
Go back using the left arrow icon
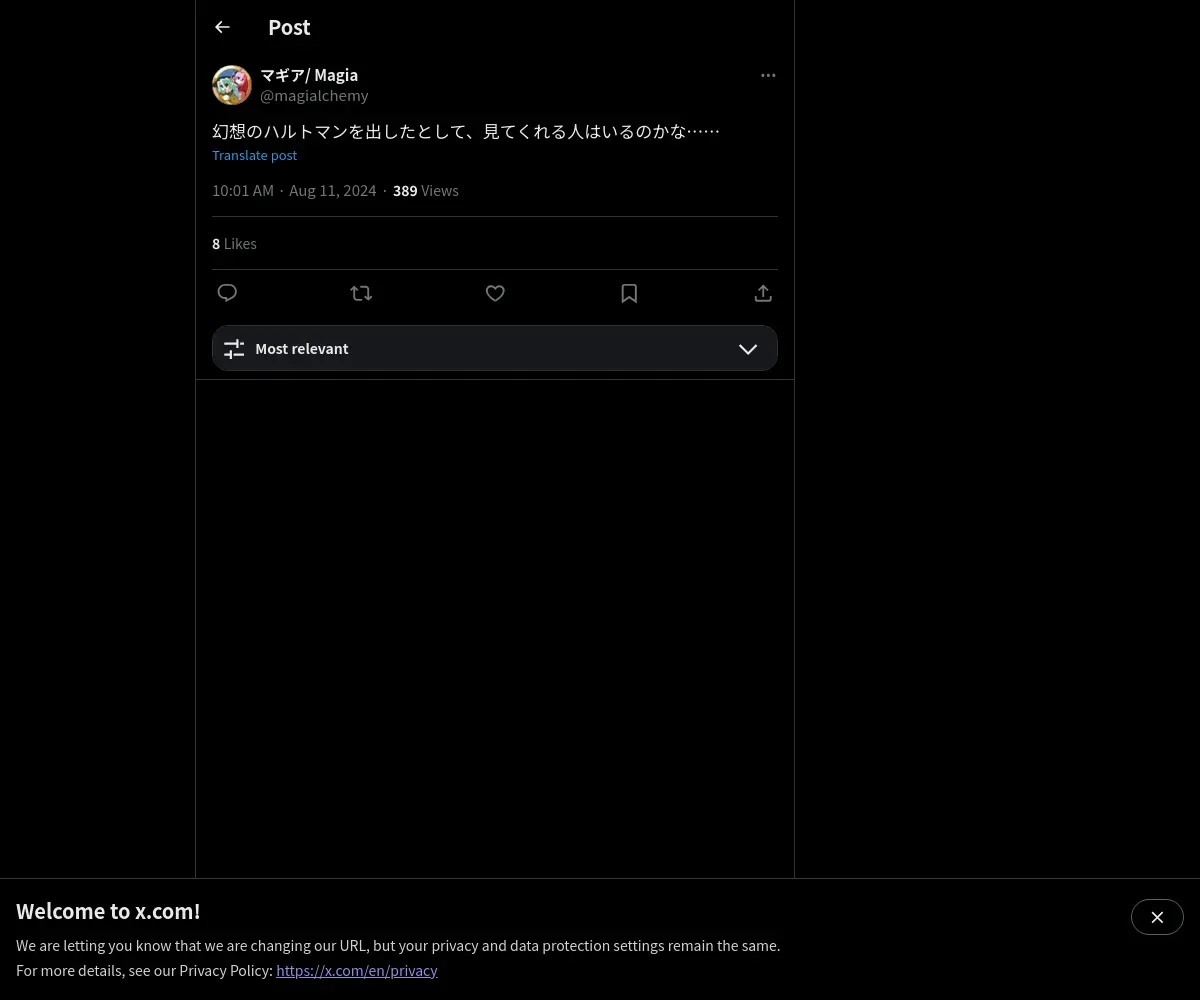click(222, 27)
